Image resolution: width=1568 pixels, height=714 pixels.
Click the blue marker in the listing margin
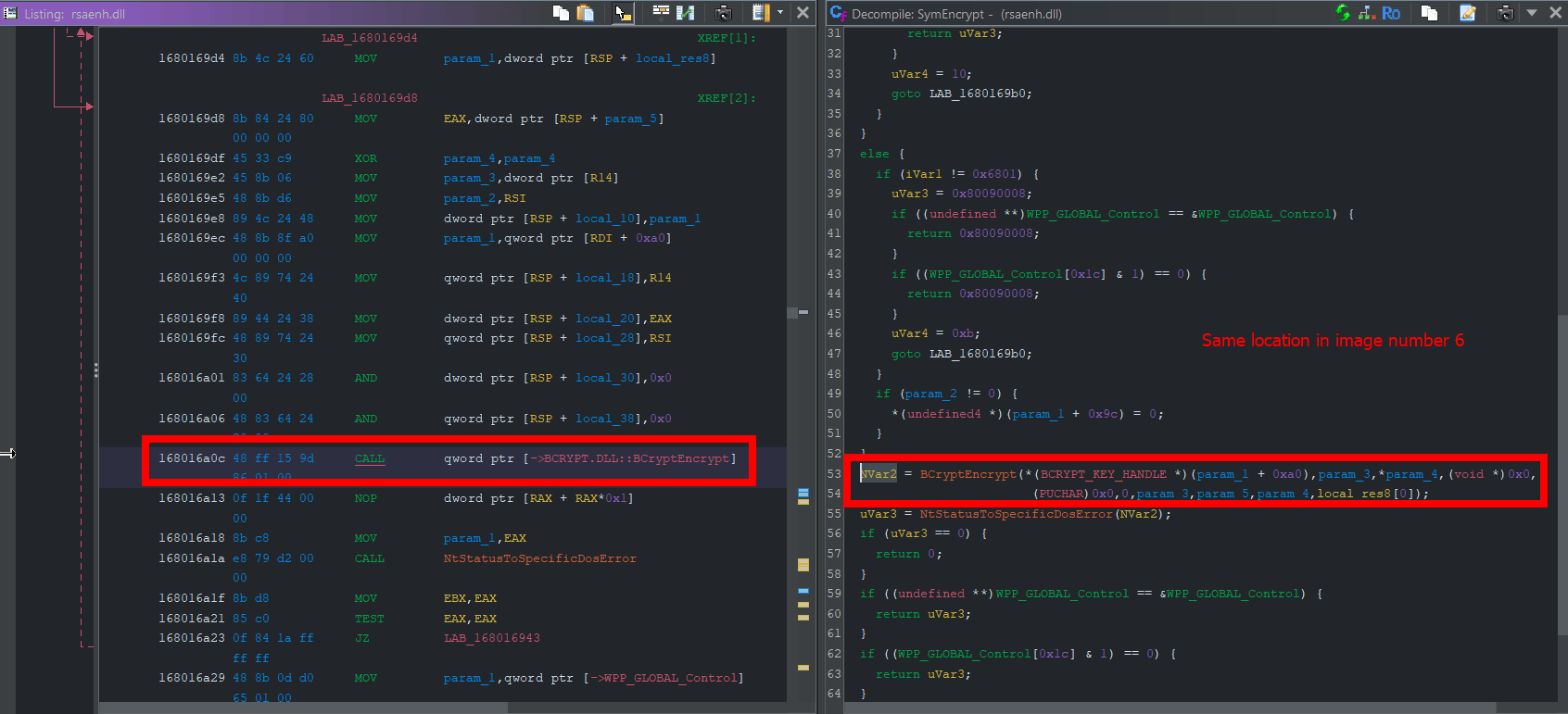pos(803,495)
